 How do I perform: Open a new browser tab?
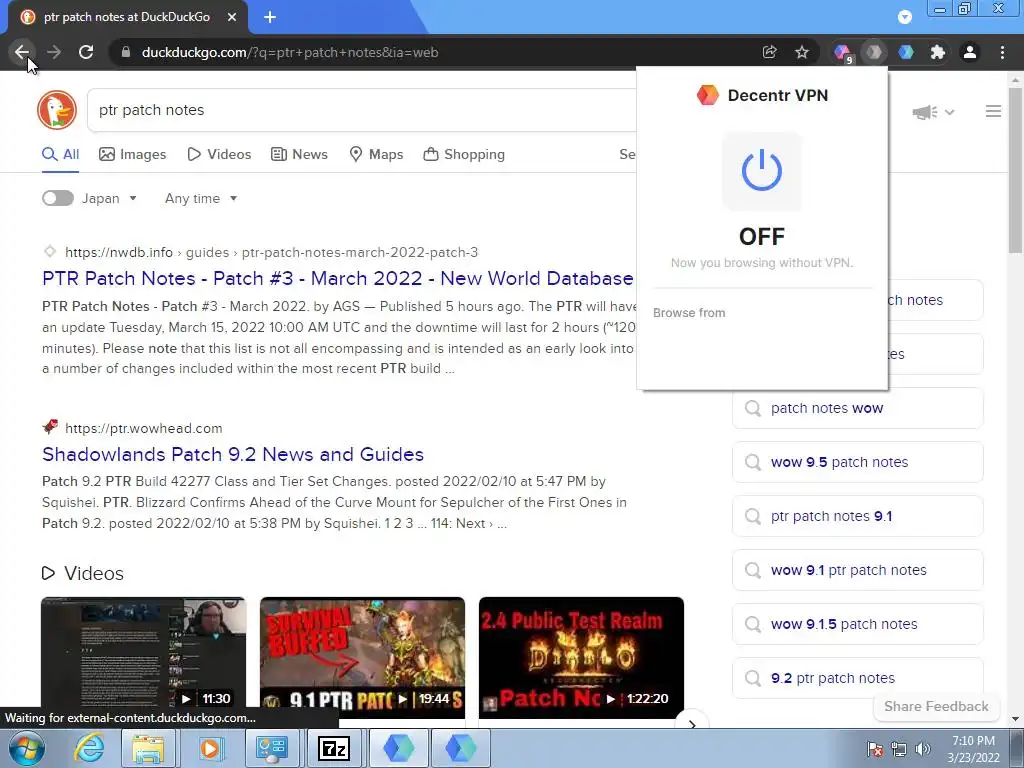pos(270,17)
